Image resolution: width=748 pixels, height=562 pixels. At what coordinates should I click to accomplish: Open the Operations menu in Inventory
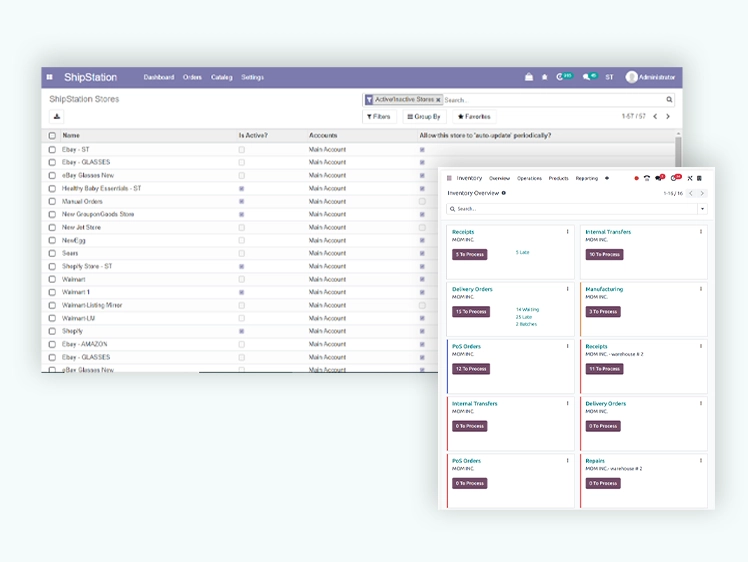[529, 178]
